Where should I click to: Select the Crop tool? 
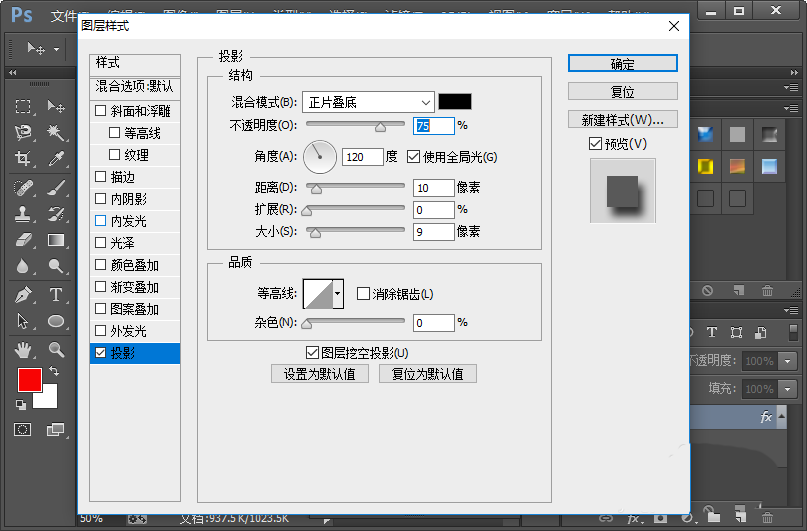tap(23, 158)
